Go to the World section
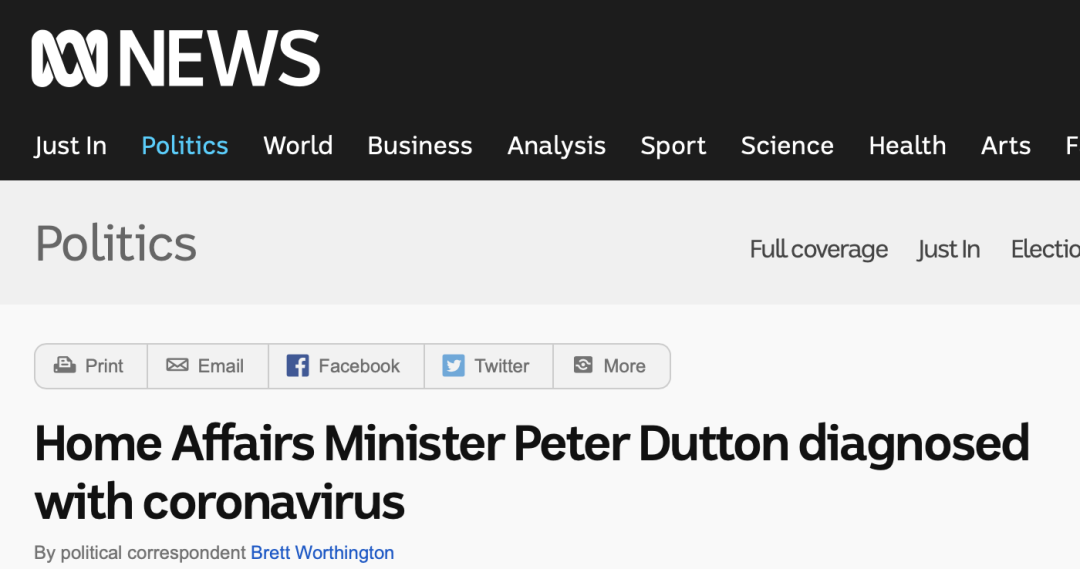Screen dimensions: 1080x569 (x=298, y=146)
